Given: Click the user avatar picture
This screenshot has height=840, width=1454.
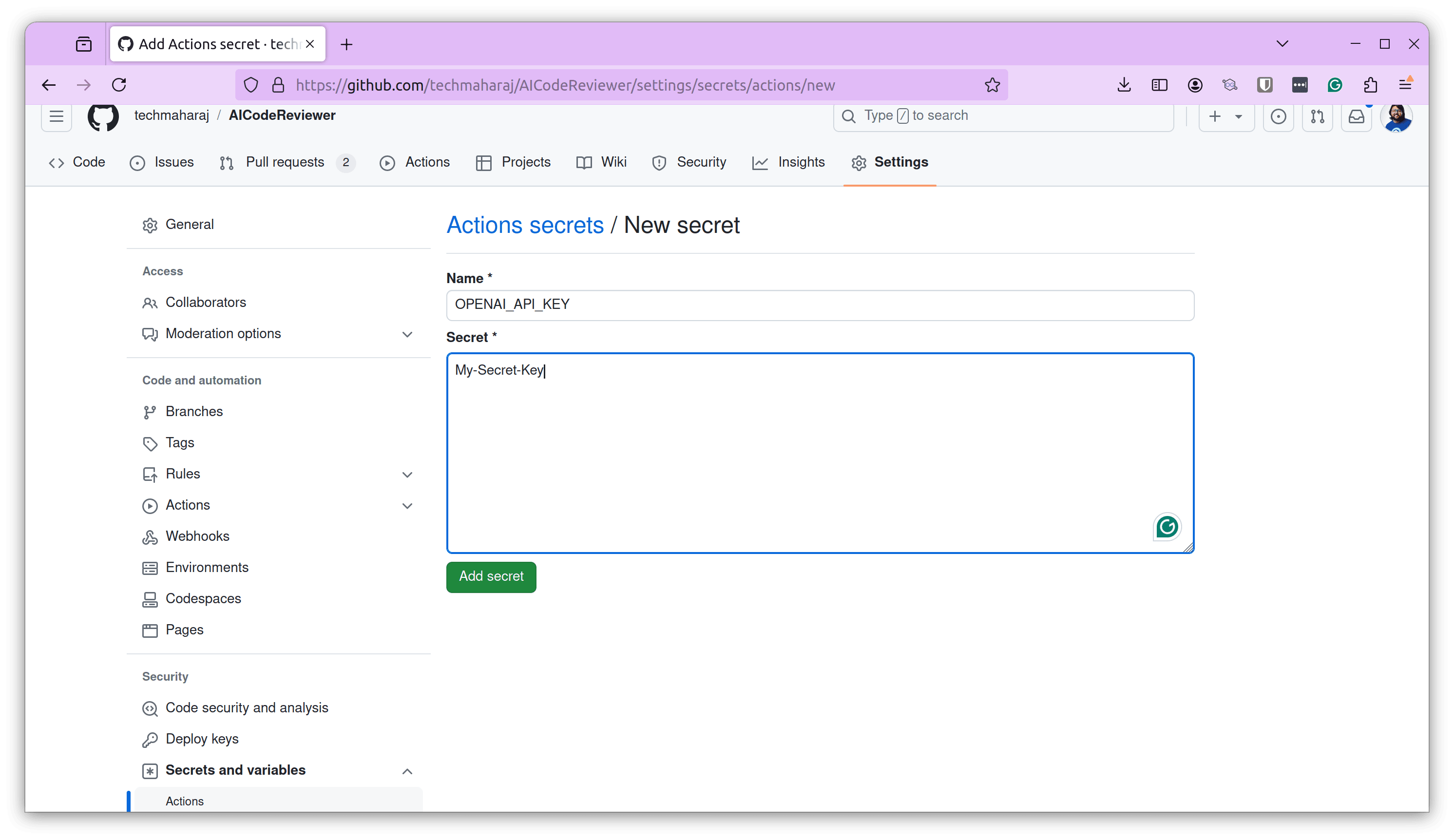Looking at the screenshot, I should click(1397, 117).
